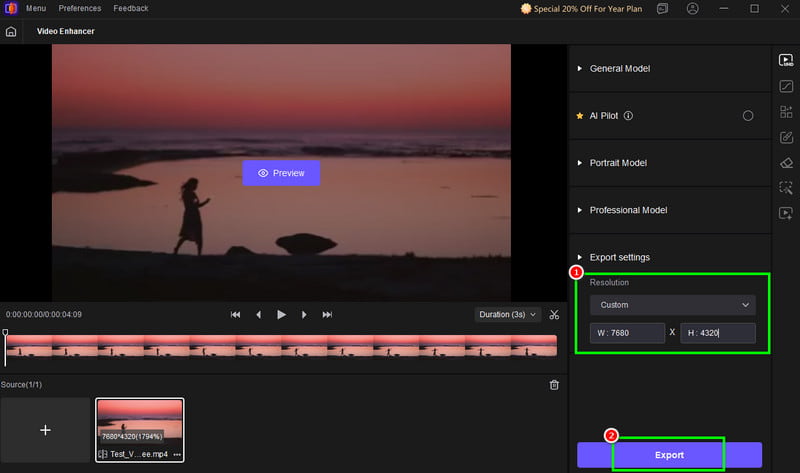Open the three-dots menu on Test_V...ee.mp4

[x=177, y=454]
